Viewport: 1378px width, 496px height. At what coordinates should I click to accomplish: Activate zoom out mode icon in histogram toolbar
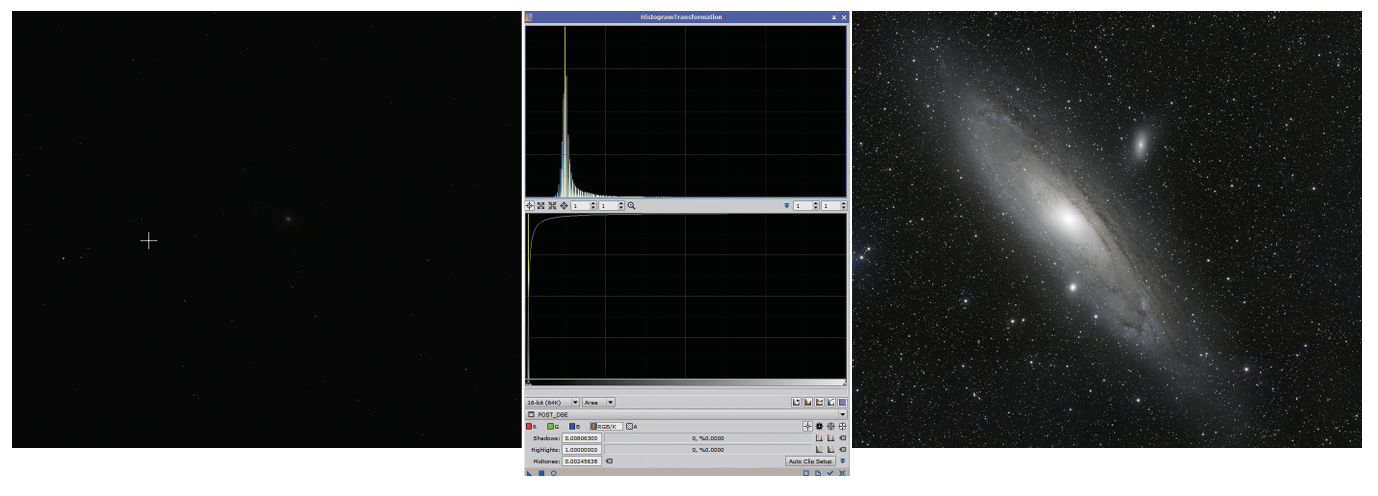pos(552,206)
